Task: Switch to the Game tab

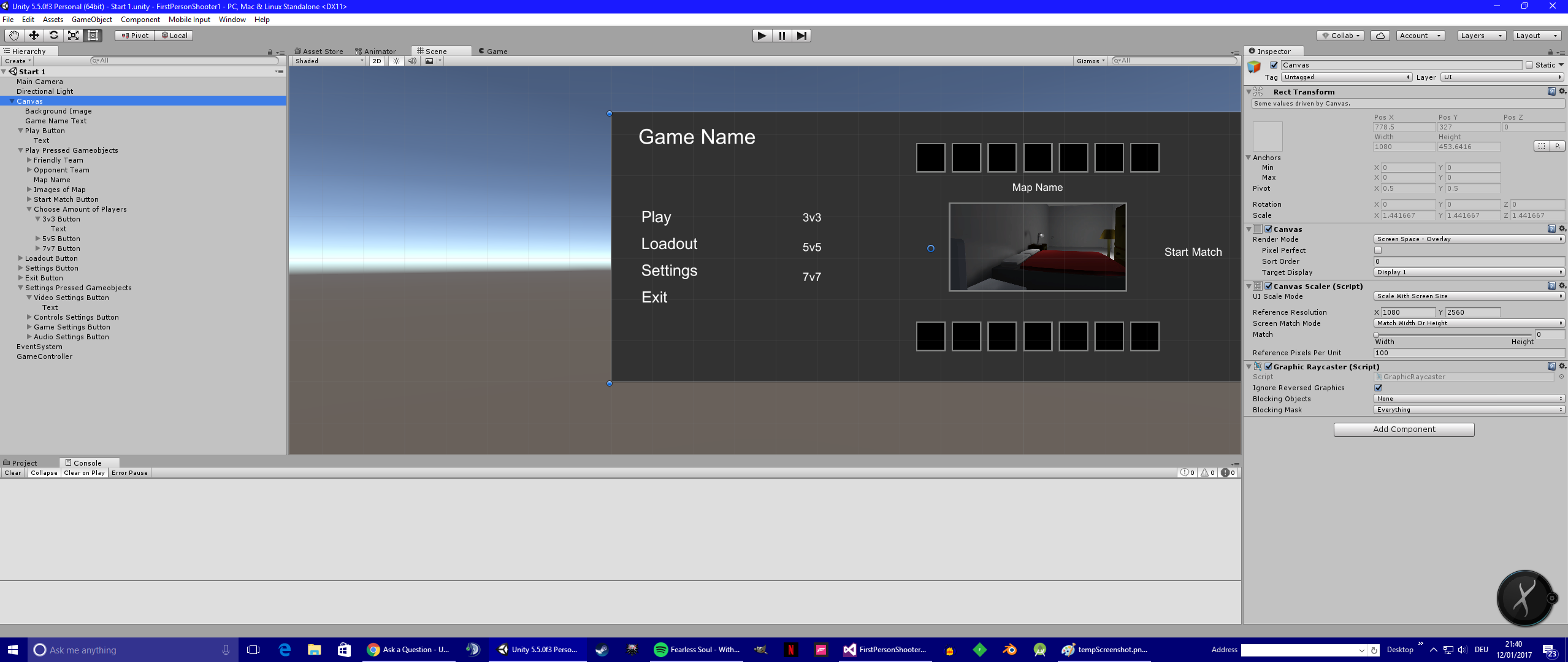Action: tap(494, 52)
